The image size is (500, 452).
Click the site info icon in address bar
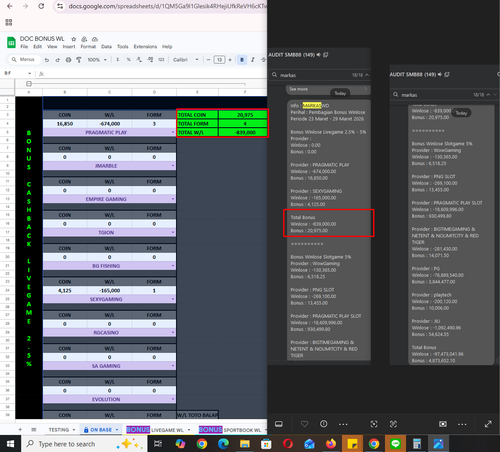60,6
